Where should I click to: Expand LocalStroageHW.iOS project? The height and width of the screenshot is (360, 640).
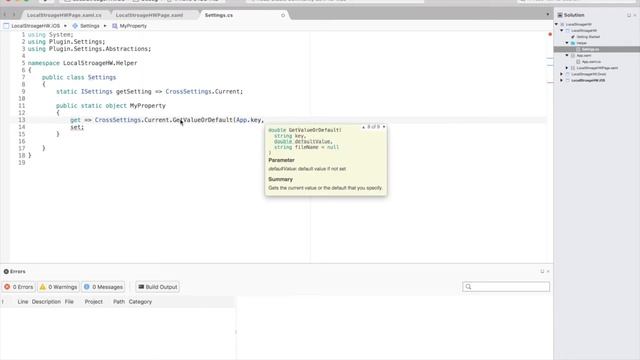(562, 80)
